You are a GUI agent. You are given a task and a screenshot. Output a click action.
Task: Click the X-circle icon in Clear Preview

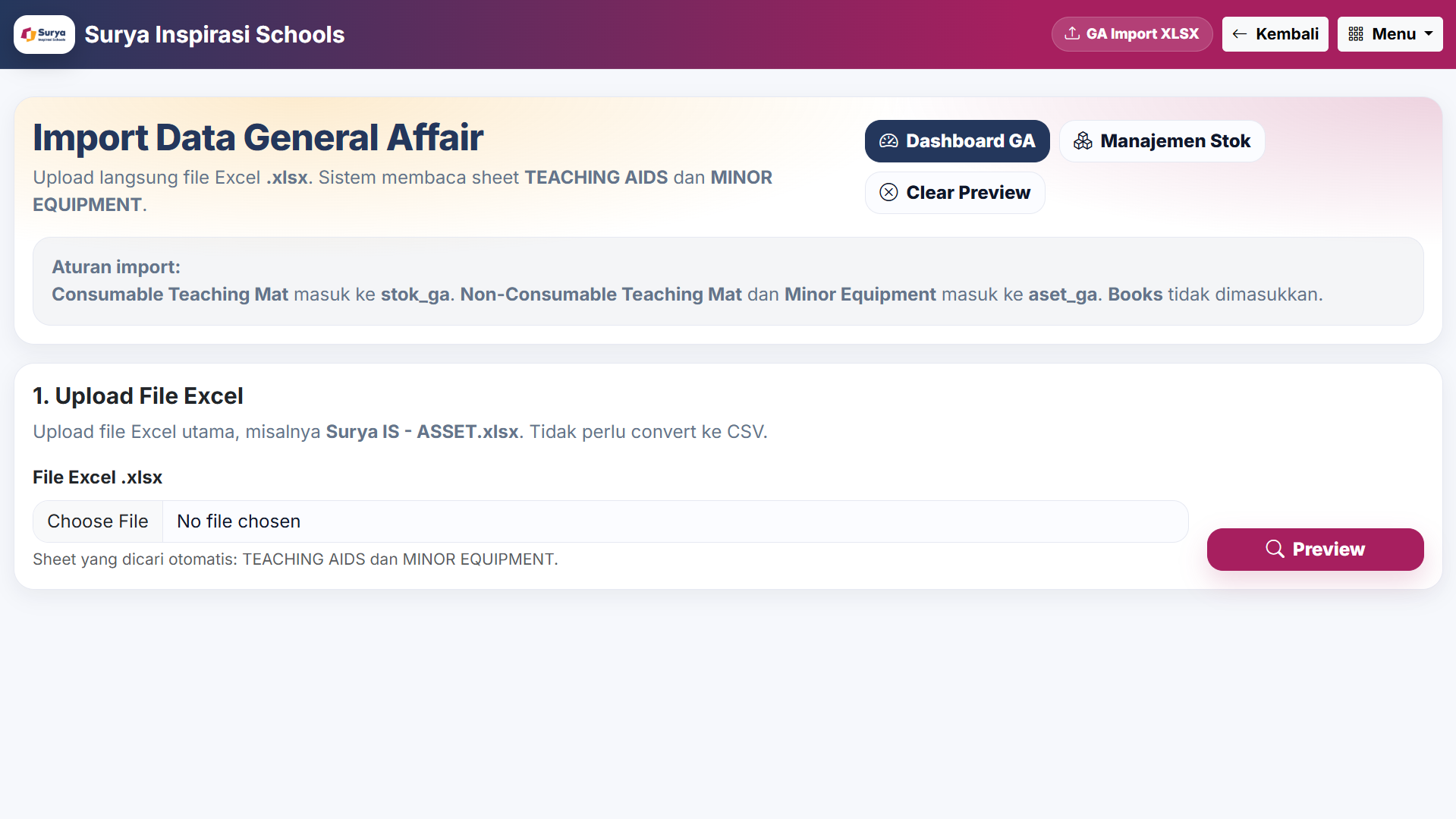pos(888,193)
